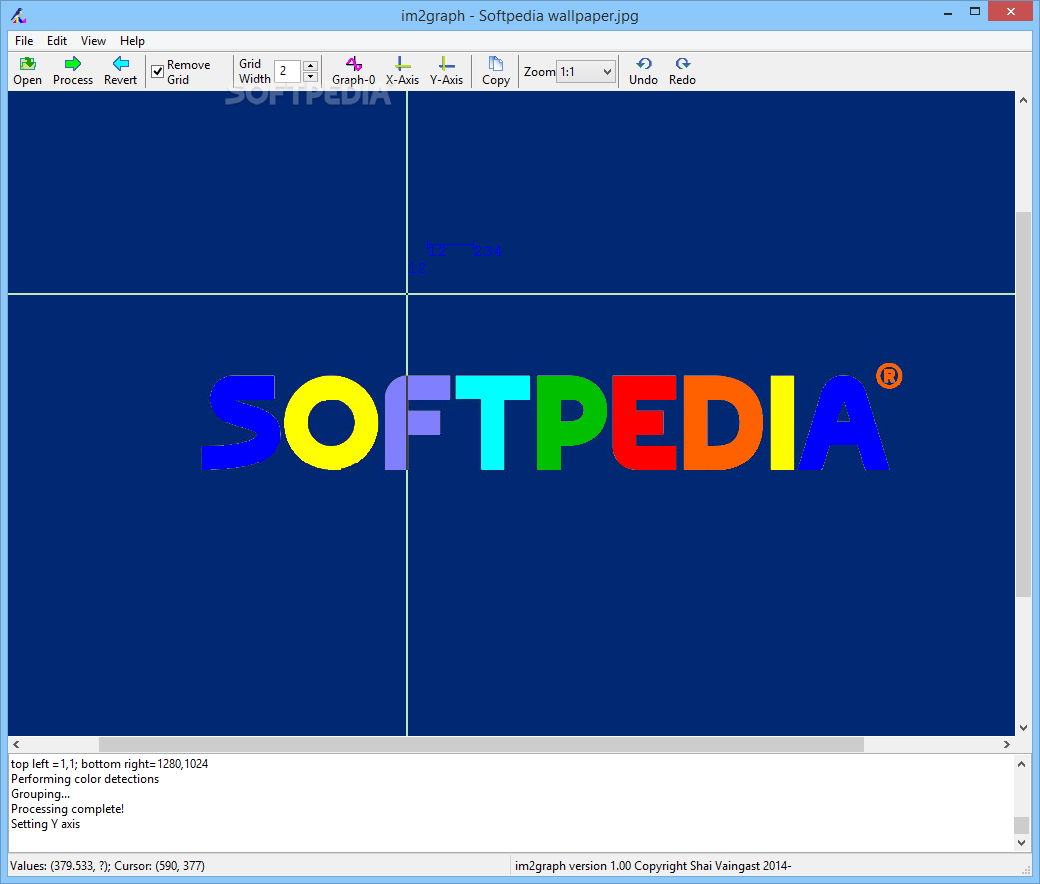Click the horizontal scrollbar thumb
This screenshot has height=884, width=1040.
482,745
